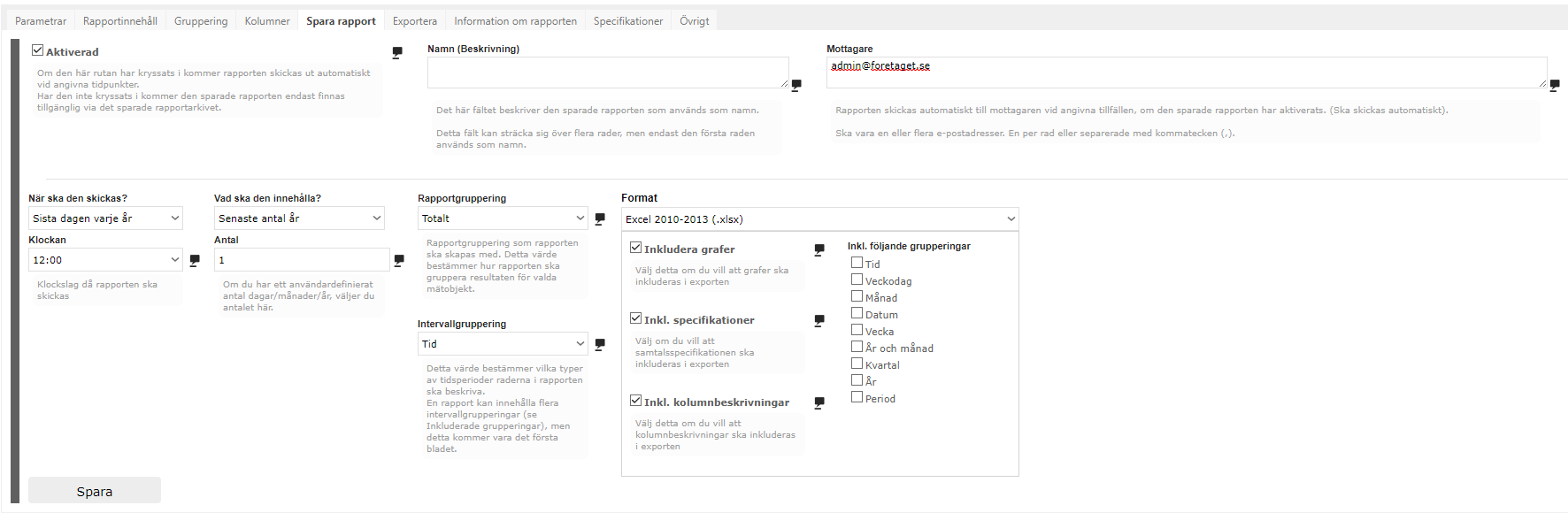The image size is (1568, 513).
Task: Toggle the Inkludera grafer checkbox
Action: (x=635, y=248)
